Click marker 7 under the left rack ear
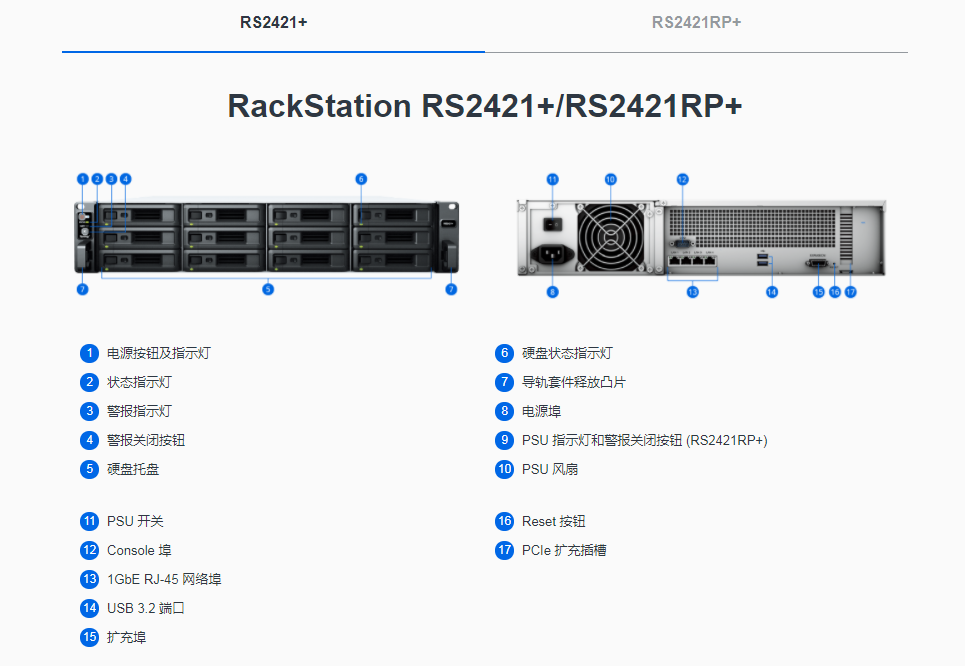This screenshot has height=666, width=965. coord(82,289)
